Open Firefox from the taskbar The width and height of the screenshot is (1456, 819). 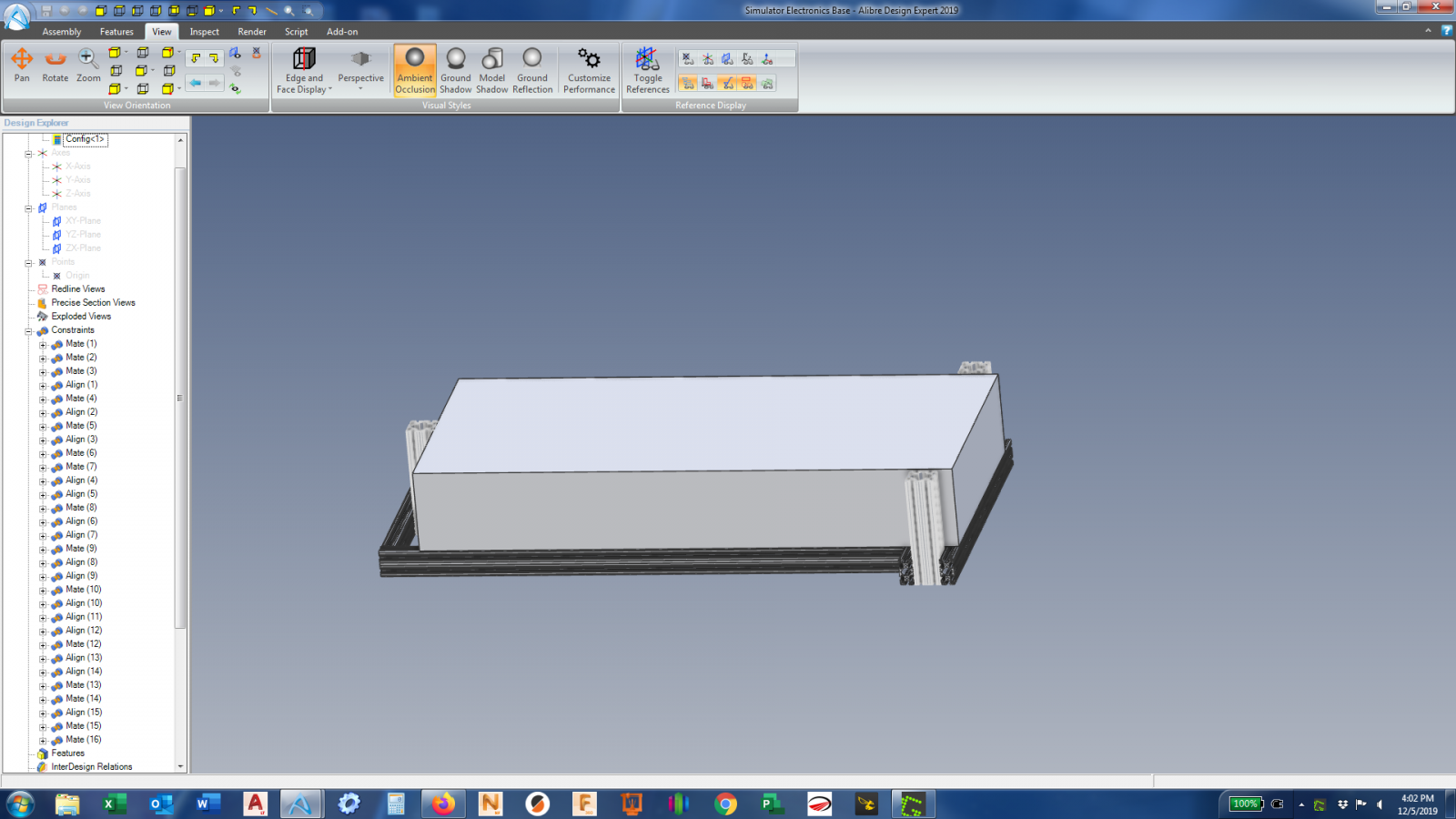pos(443,804)
